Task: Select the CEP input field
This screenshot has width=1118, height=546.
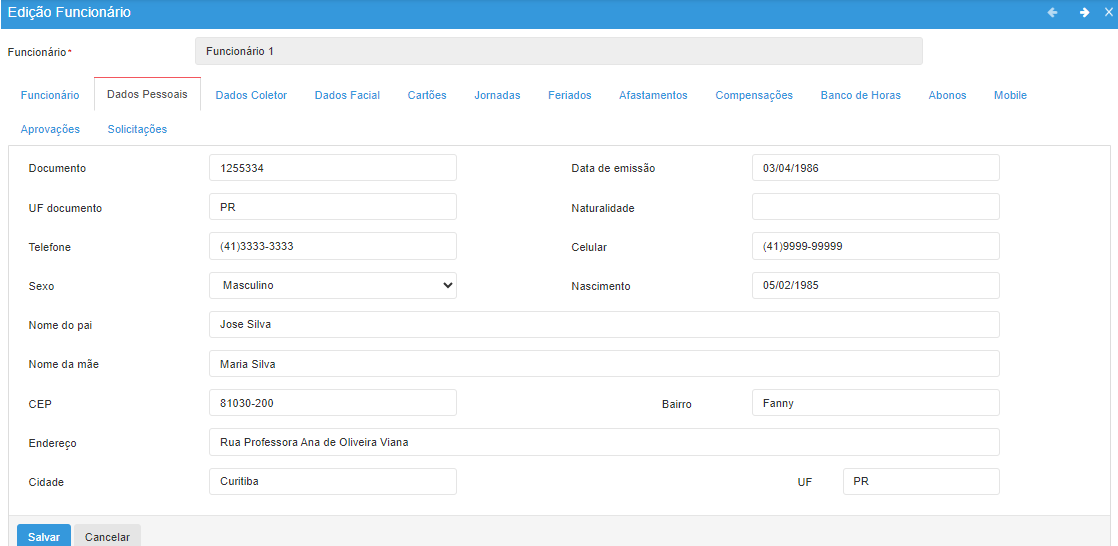Action: 333,403
